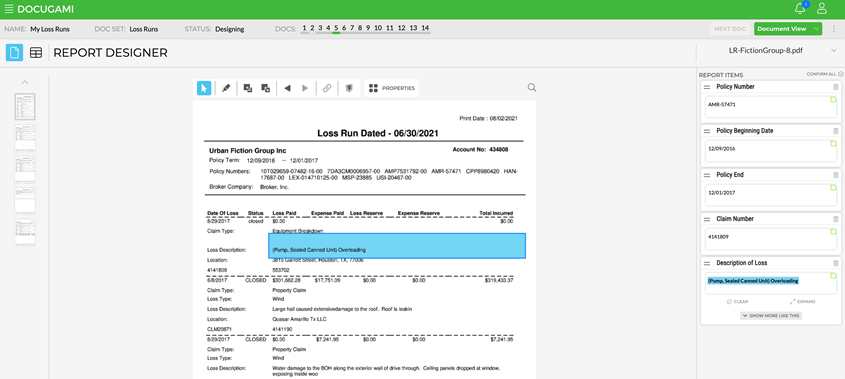Image resolution: width=845 pixels, height=379 pixels.
Task: Click the shield icon in toolbar
Action: [x=349, y=88]
